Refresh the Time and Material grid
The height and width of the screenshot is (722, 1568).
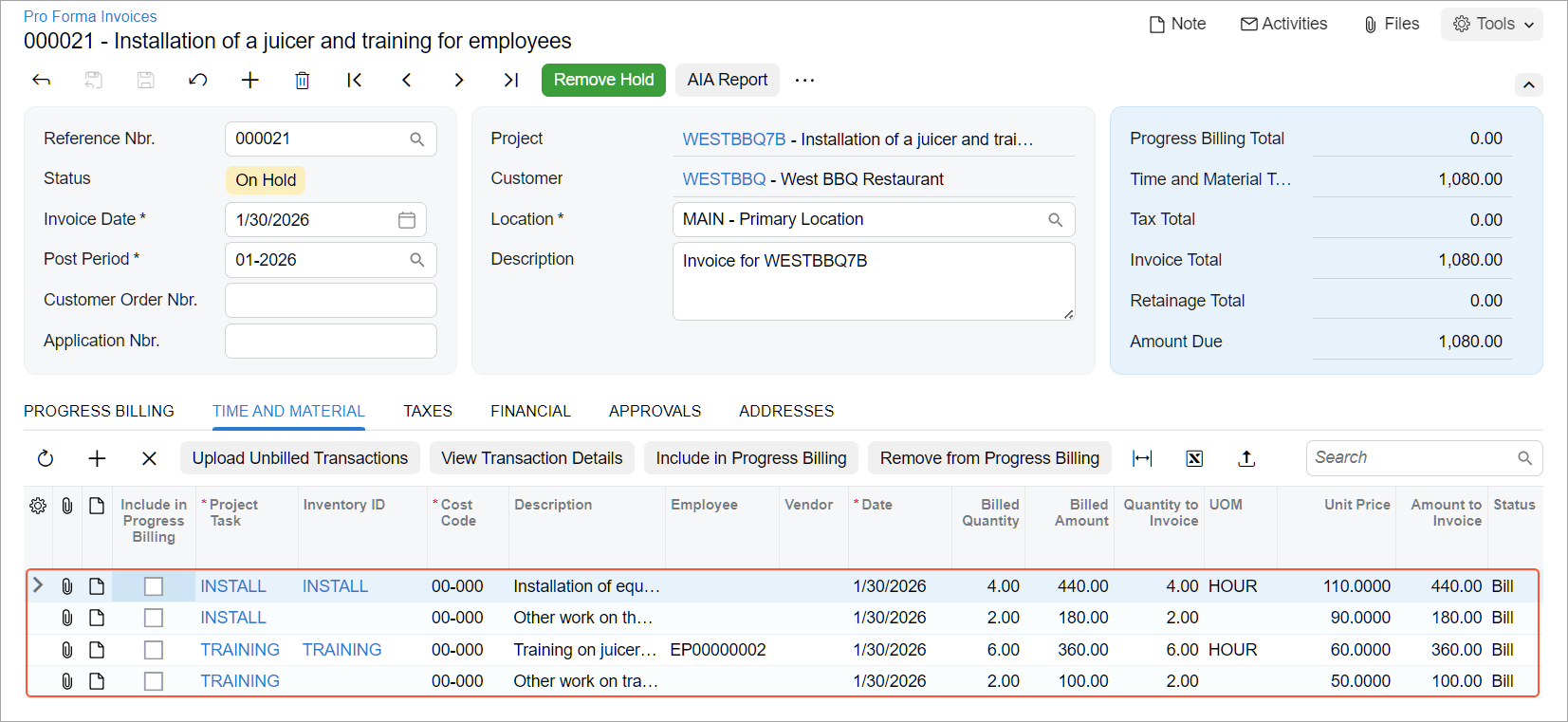45,458
